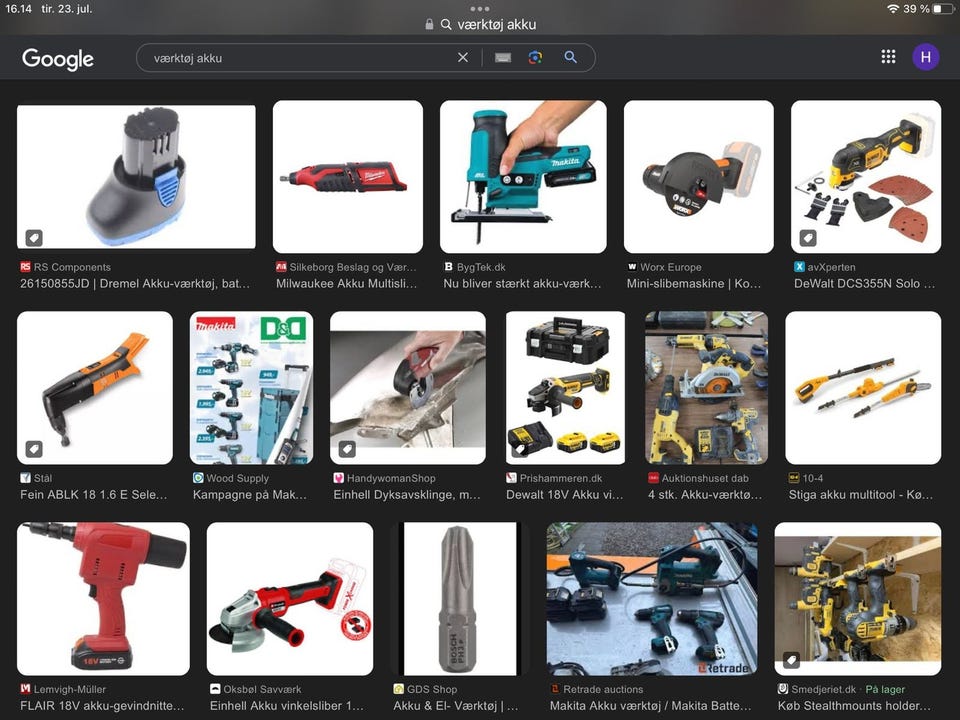960x720 pixels.
Task: Open the Retrade Makita tools image
Action: pyautogui.click(x=652, y=599)
